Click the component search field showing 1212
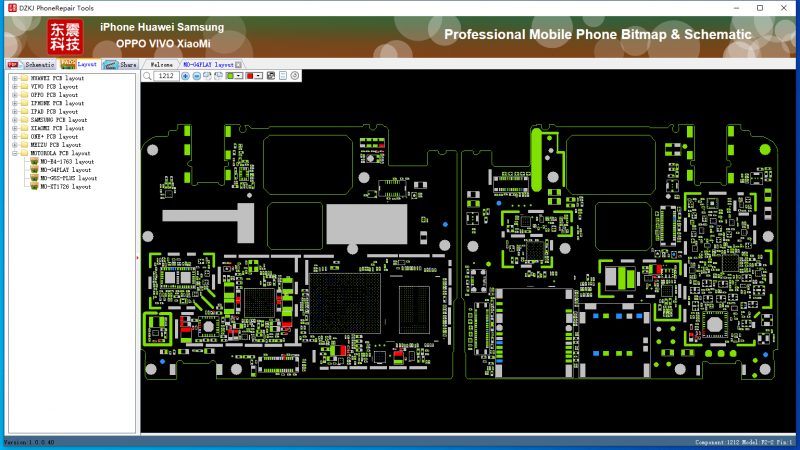The image size is (800, 450). 166,76
